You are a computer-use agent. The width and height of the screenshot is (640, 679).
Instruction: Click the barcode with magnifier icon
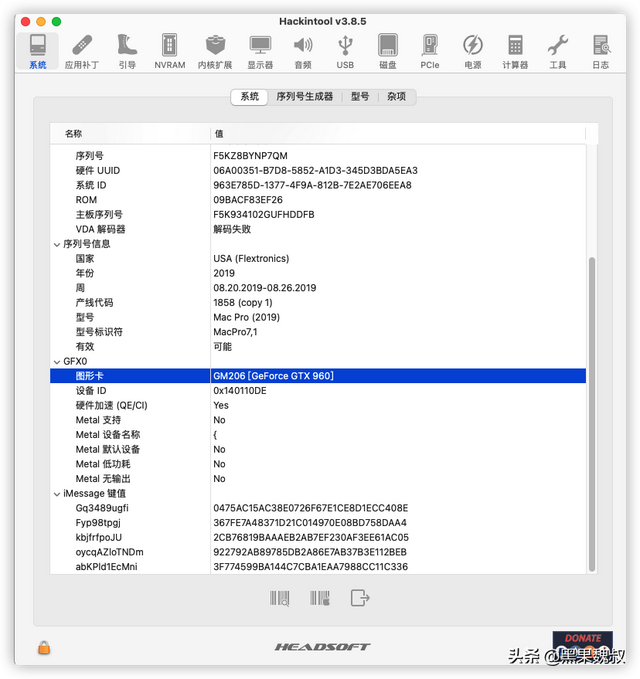279,598
